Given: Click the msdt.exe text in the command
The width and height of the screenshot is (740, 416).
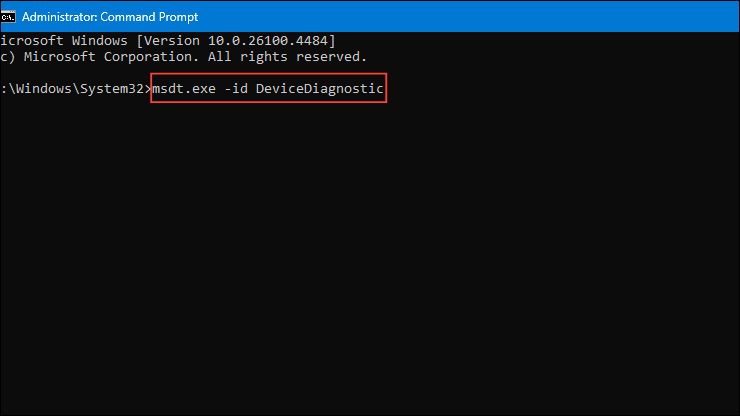Looking at the screenshot, I should [x=184, y=88].
